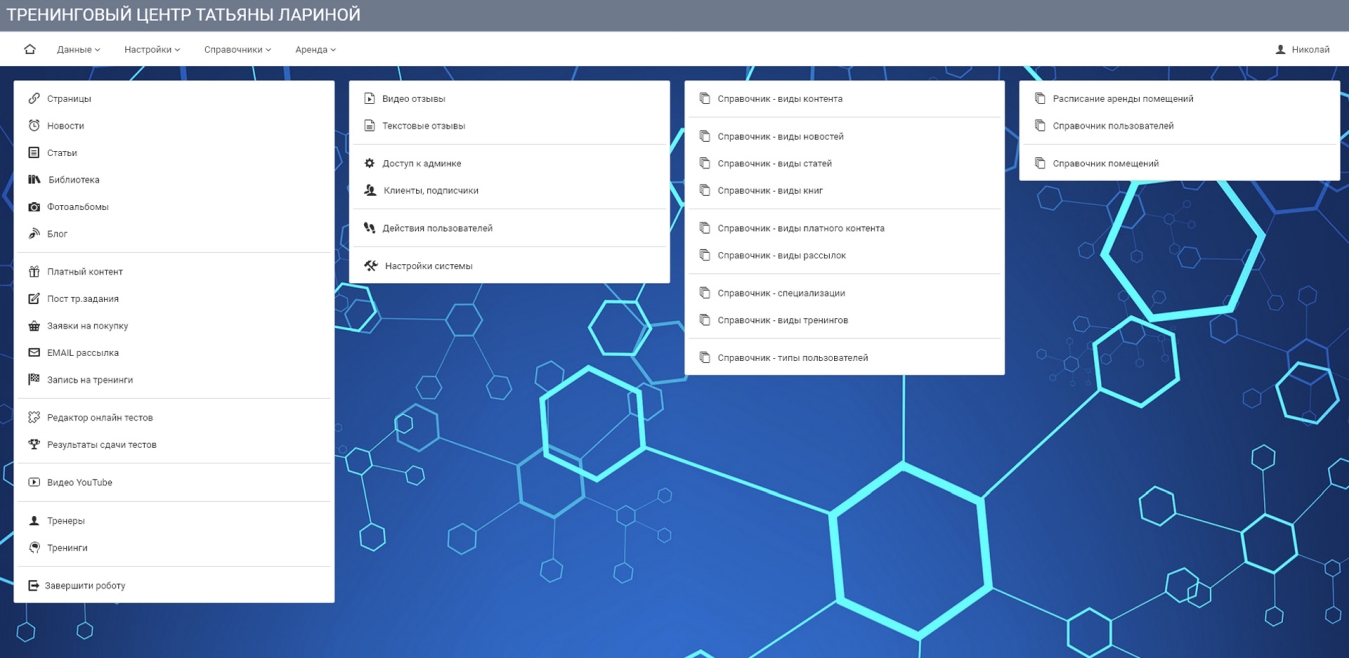Screen dimensions: 1349x658
Task: Open the Настройки dropdown menu
Action: point(152,49)
